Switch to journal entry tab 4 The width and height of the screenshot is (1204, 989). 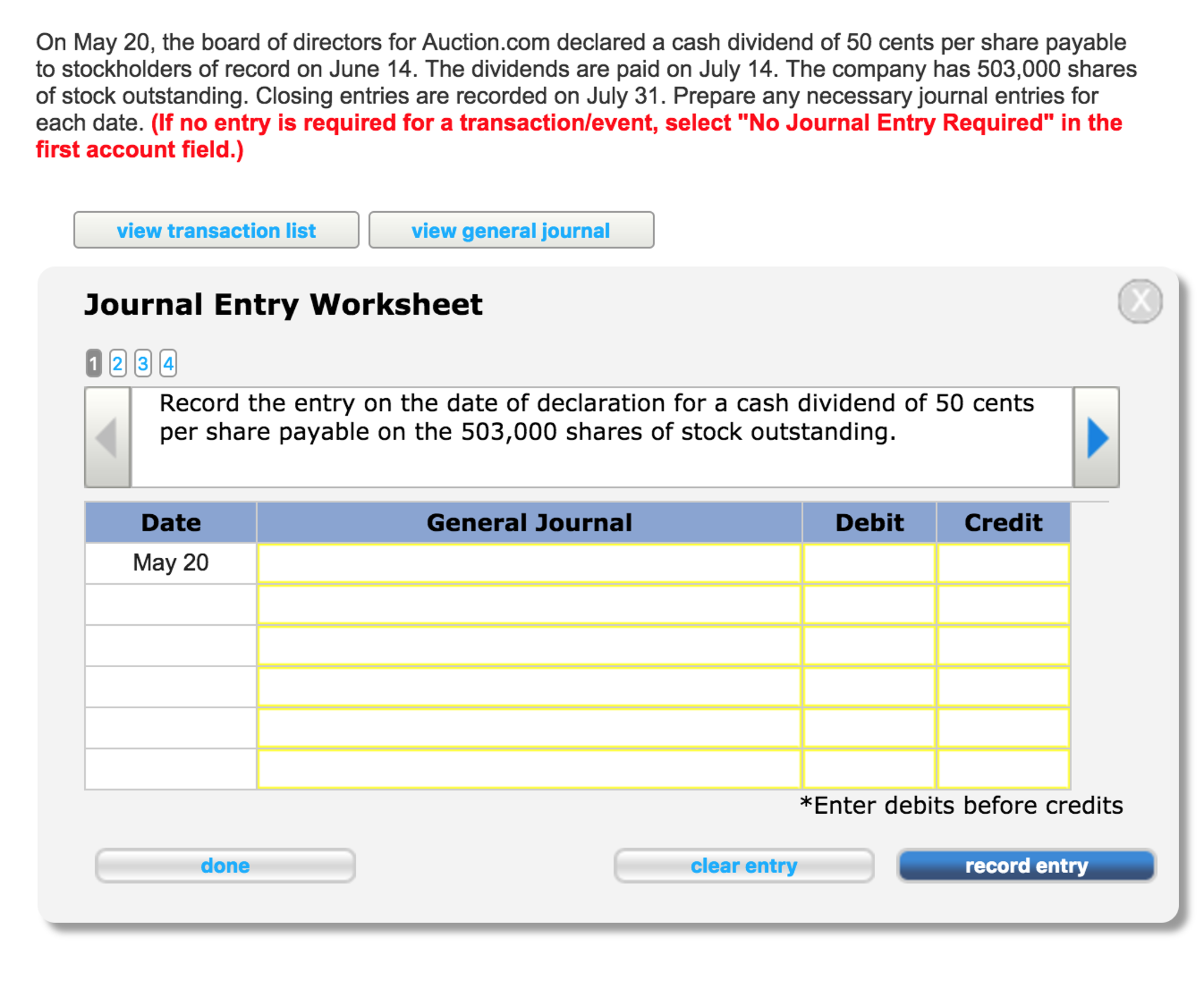coord(168,364)
